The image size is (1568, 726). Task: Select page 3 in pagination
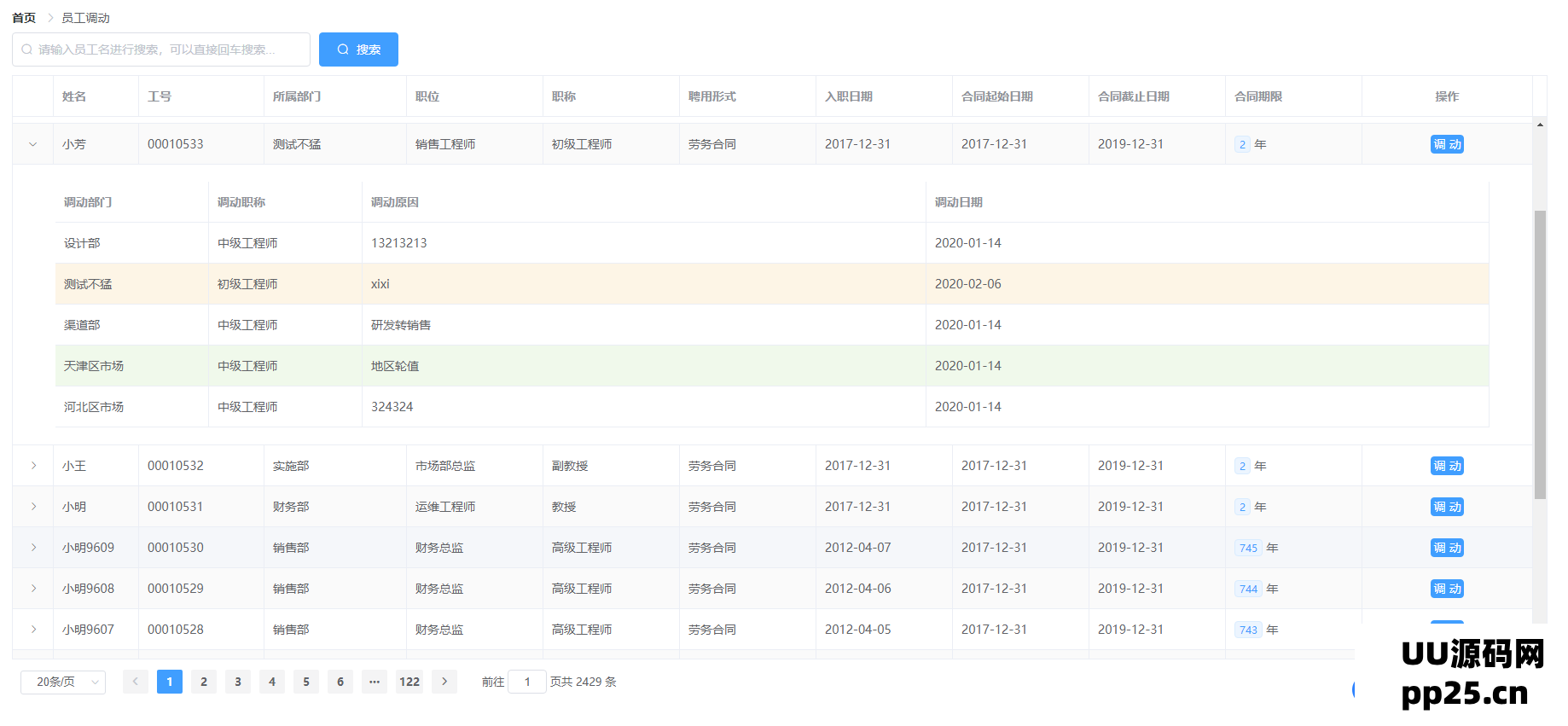coord(238,682)
